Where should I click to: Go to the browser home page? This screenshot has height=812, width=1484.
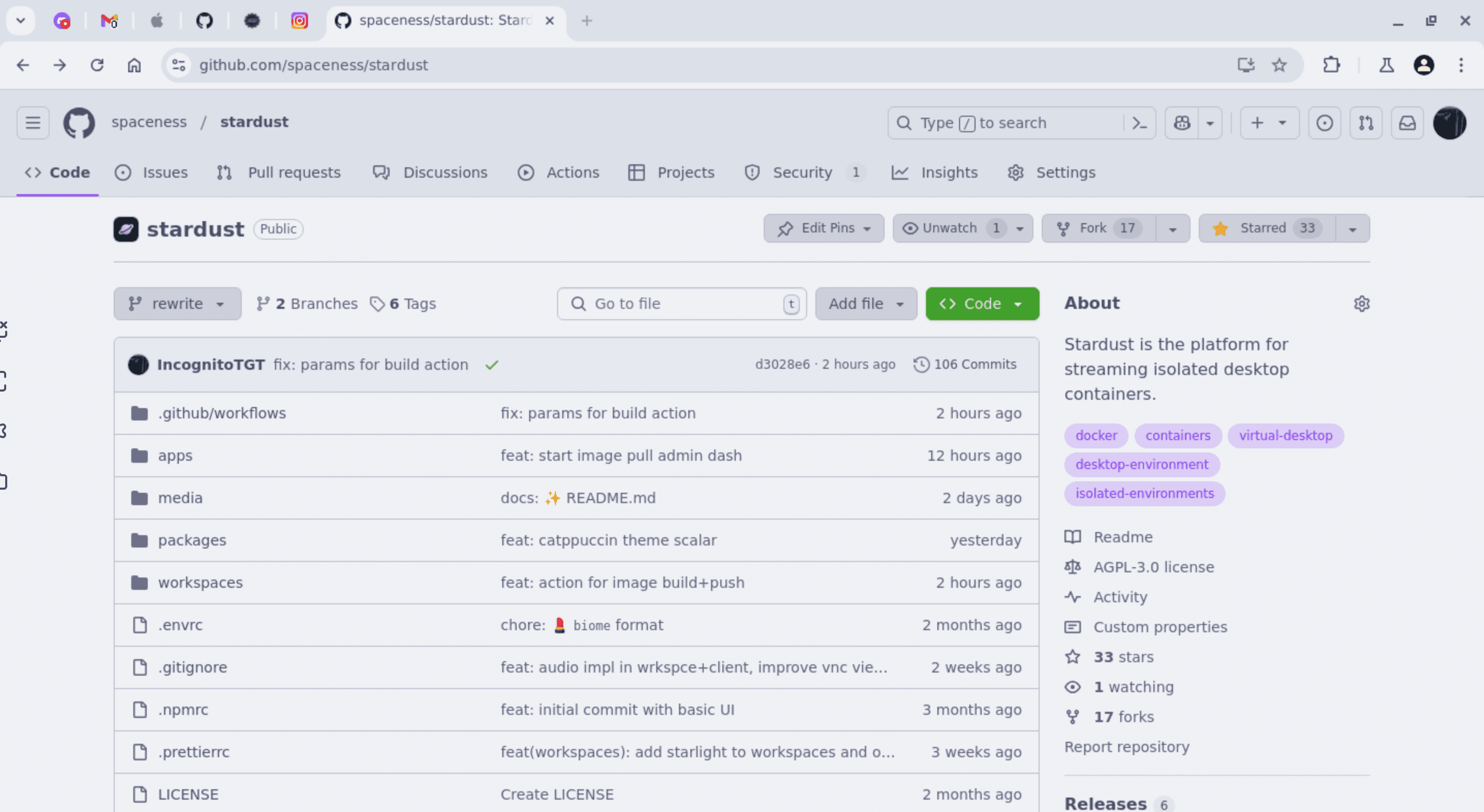click(134, 65)
